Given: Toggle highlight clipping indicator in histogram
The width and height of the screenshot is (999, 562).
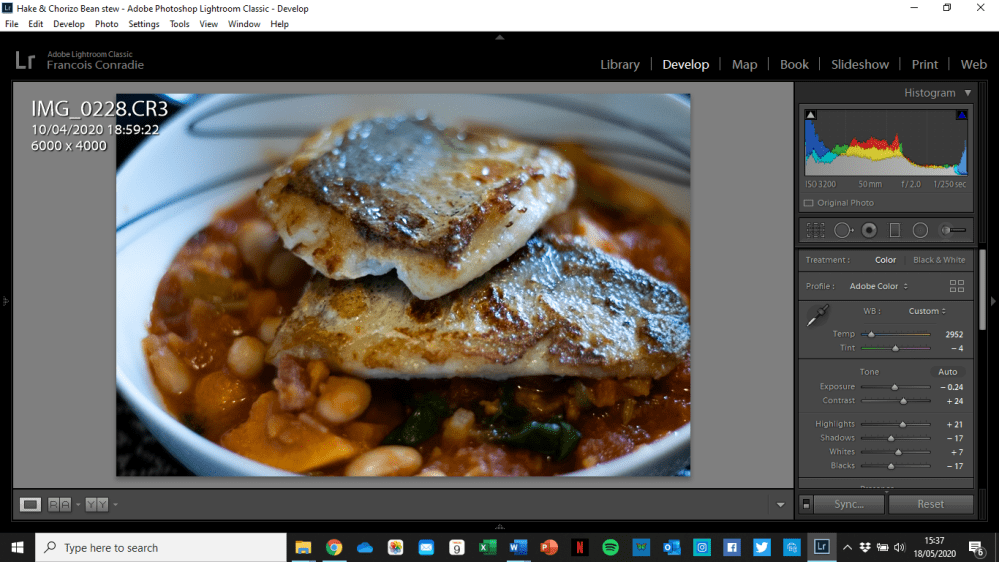Looking at the screenshot, I should [x=961, y=115].
